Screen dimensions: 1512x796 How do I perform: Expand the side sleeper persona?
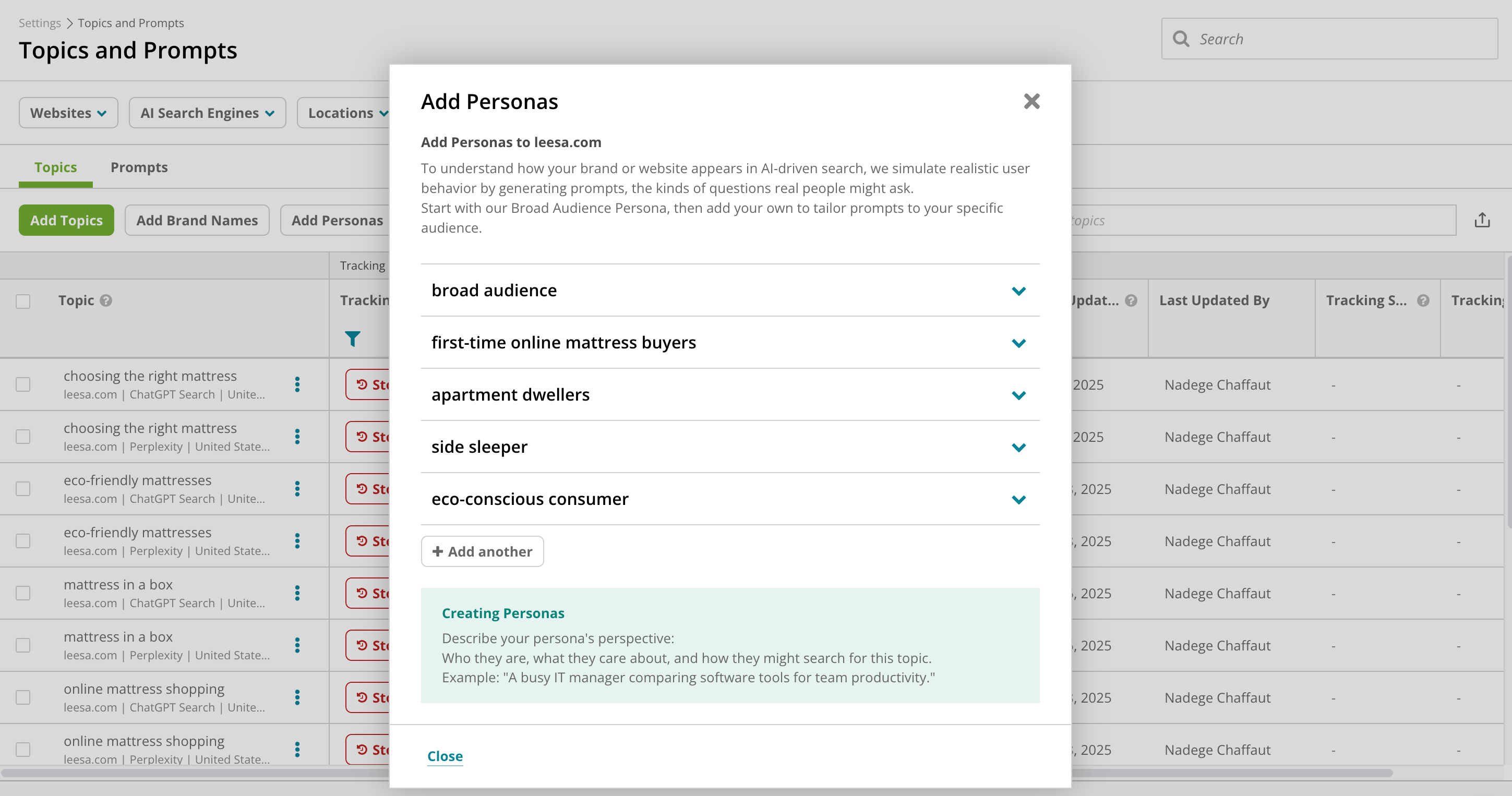730,447
